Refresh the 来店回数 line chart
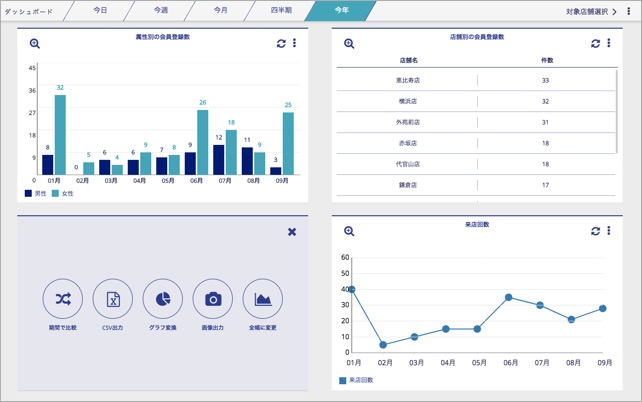The width and height of the screenshot is (642, 402). [595, 231]
